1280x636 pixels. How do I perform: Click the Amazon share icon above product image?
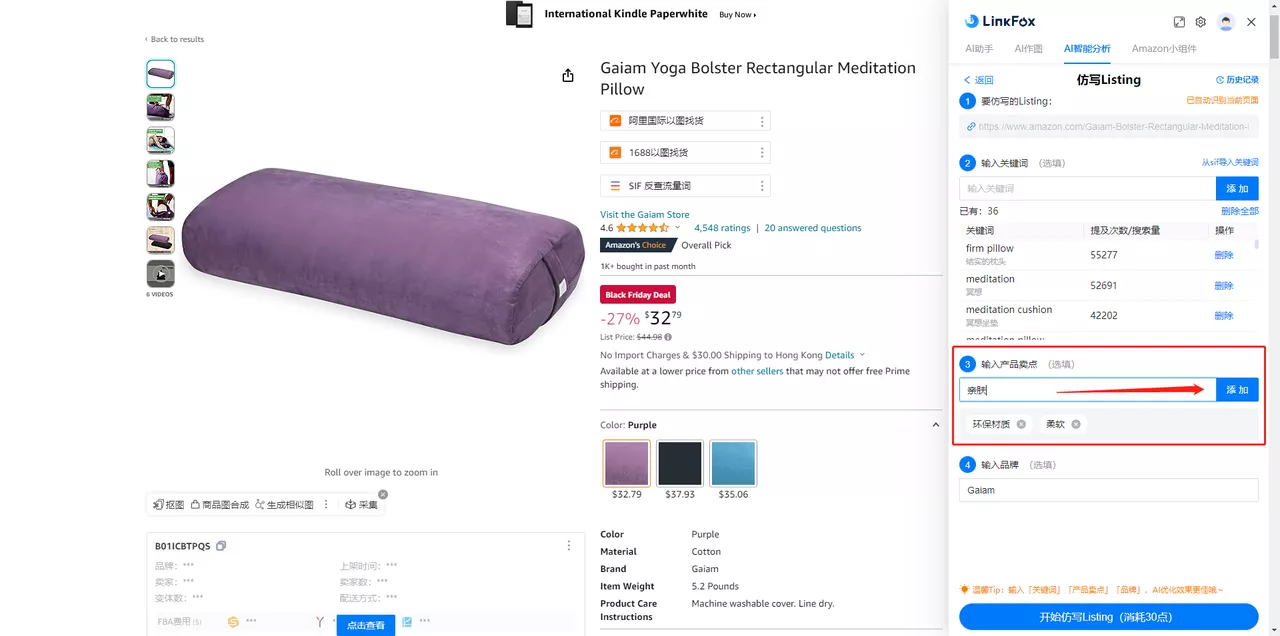568,76
